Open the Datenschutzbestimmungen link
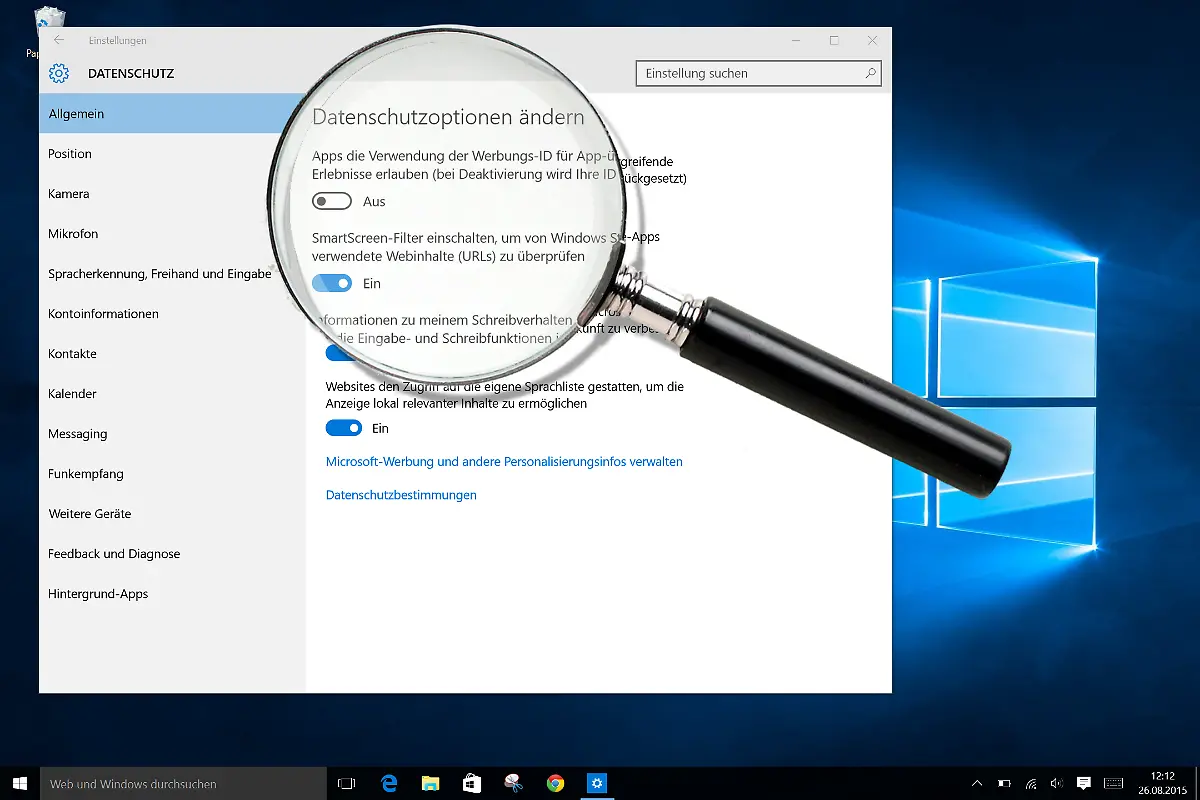 [400, 494]
